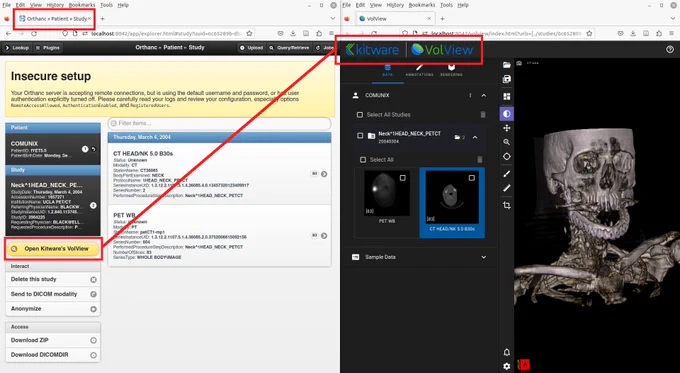Delete all studies via top trash icon
The width and height of the screenshot is (680, 373).
[x=483, y=115]
